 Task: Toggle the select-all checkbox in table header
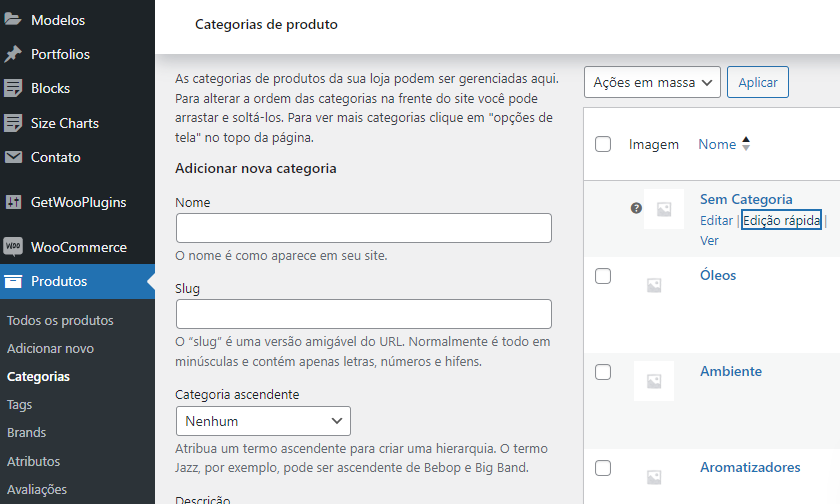(x=603, y=144)
